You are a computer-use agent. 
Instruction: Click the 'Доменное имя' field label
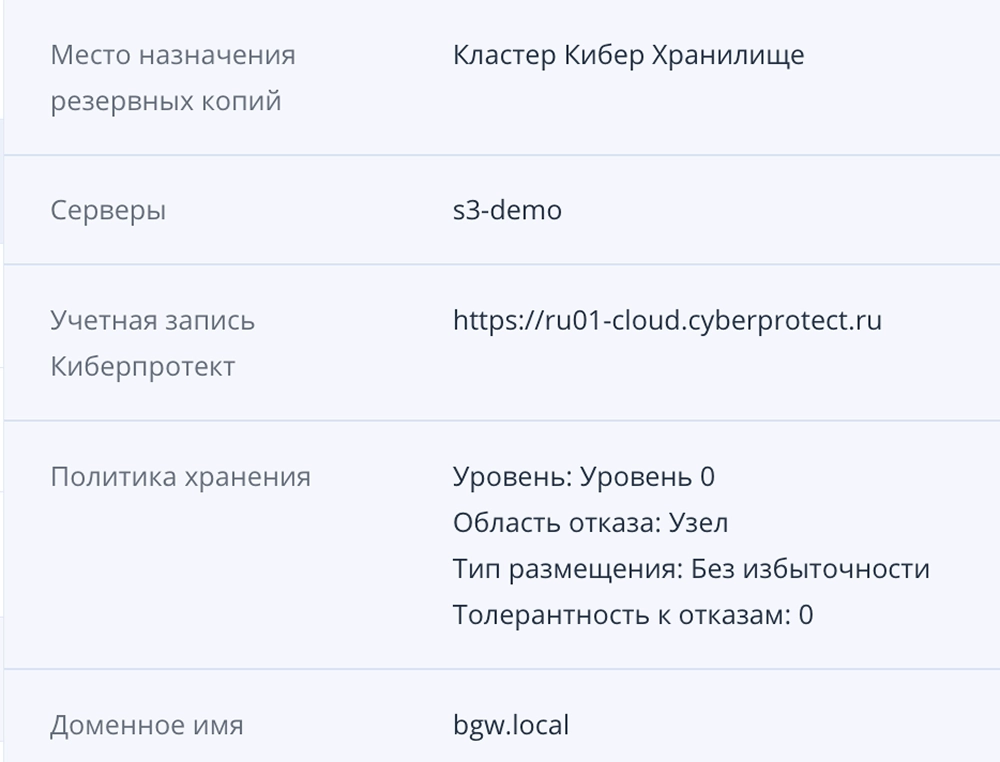146,725
